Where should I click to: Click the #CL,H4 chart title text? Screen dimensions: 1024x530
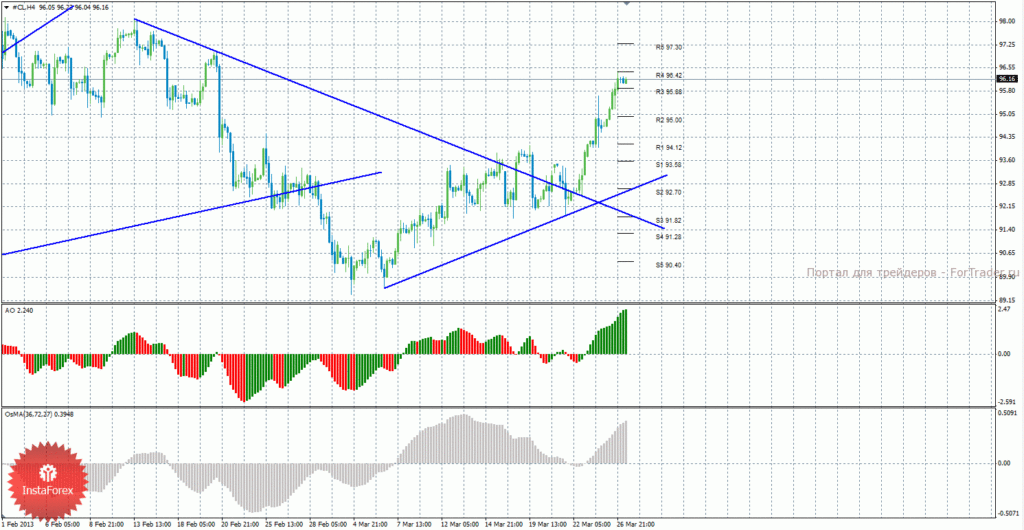25,6
